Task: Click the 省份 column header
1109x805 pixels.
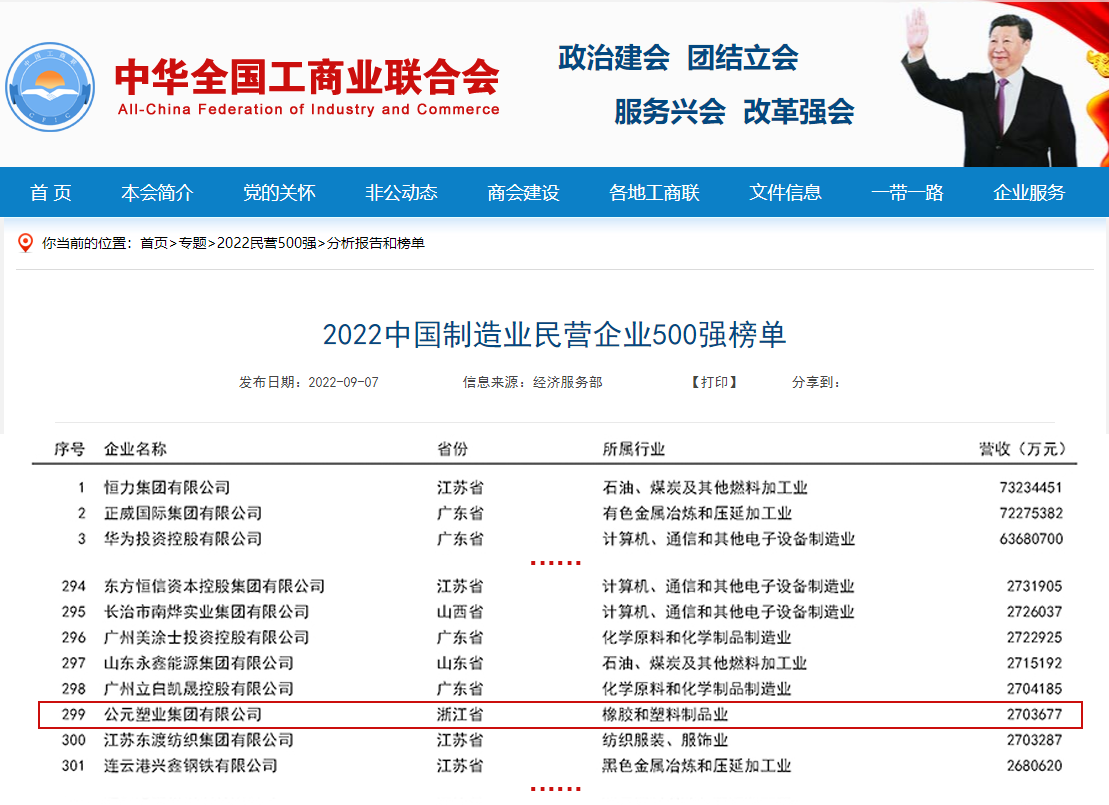Action: (x=453, y=449)
